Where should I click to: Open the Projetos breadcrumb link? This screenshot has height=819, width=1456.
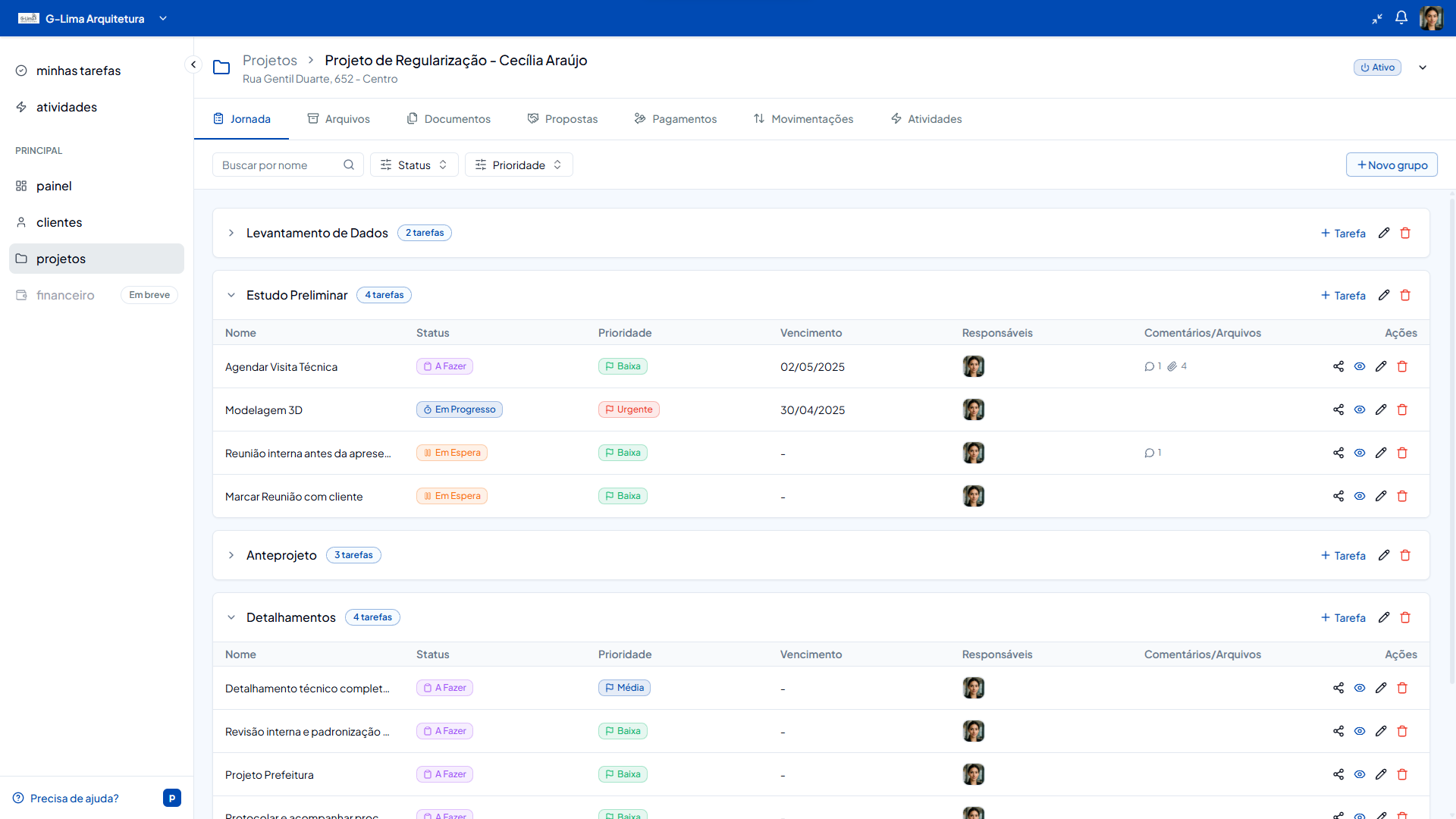tap(270, 60)
